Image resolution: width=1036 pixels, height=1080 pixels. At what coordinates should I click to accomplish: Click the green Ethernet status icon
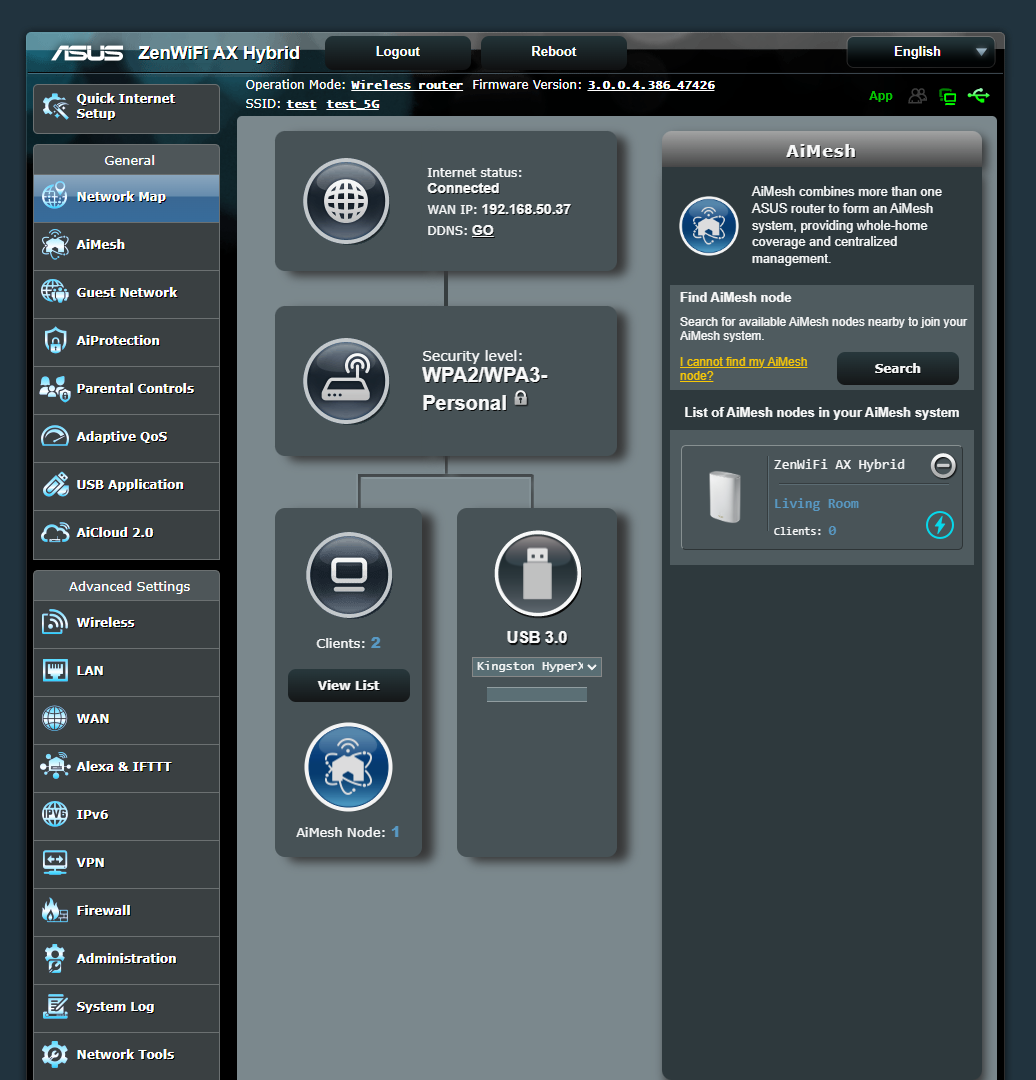tap(947, 96)
